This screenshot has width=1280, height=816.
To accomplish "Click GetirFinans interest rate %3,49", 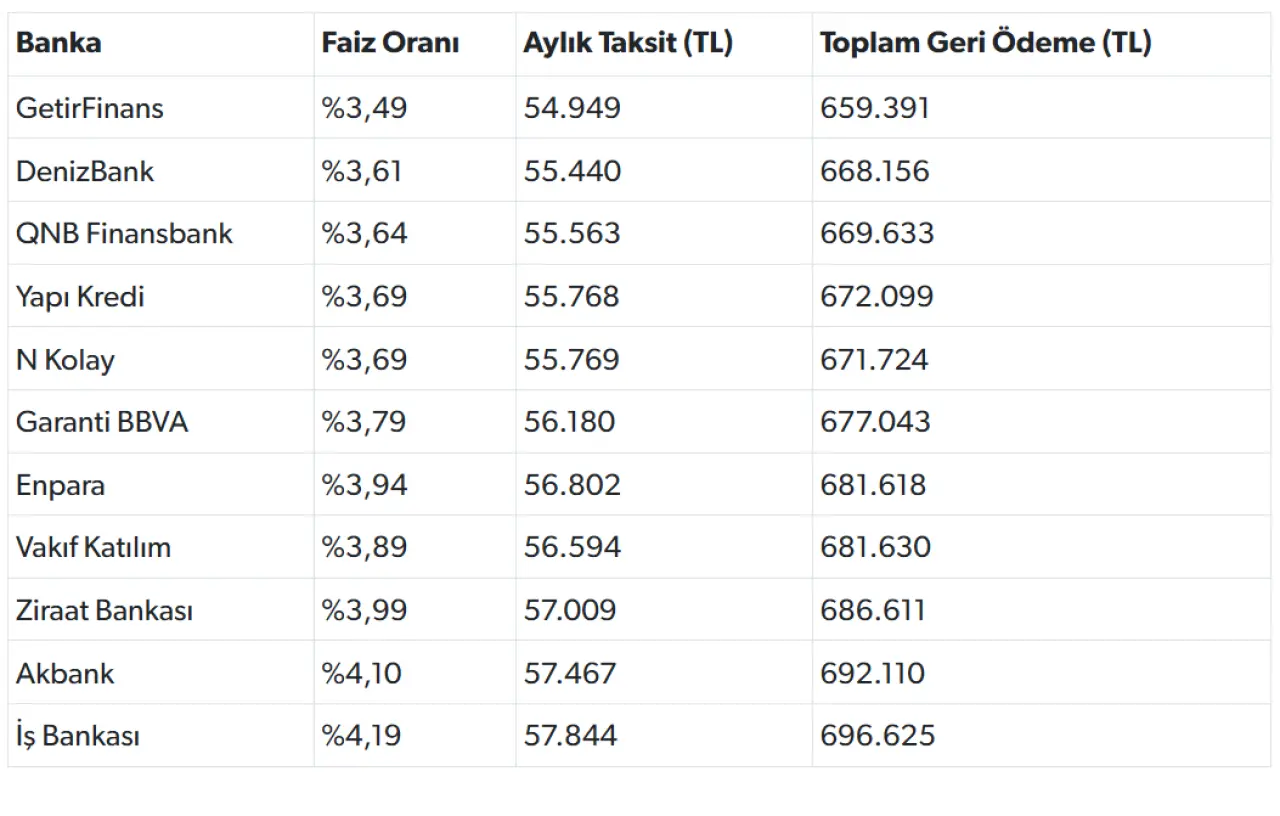I will click(364, 108).
